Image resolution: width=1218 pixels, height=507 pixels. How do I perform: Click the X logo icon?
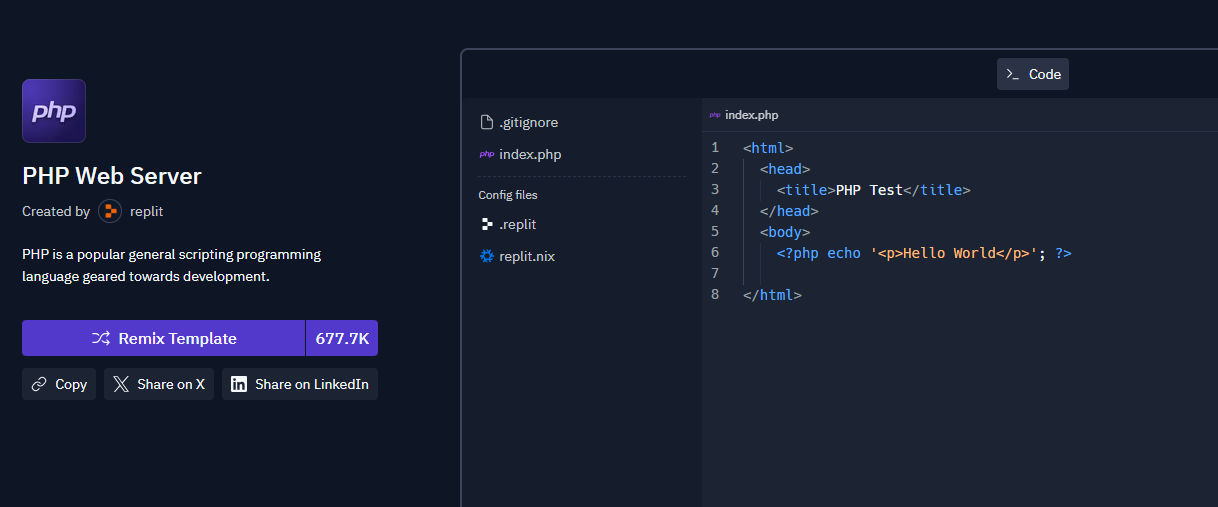pos(121,384)
